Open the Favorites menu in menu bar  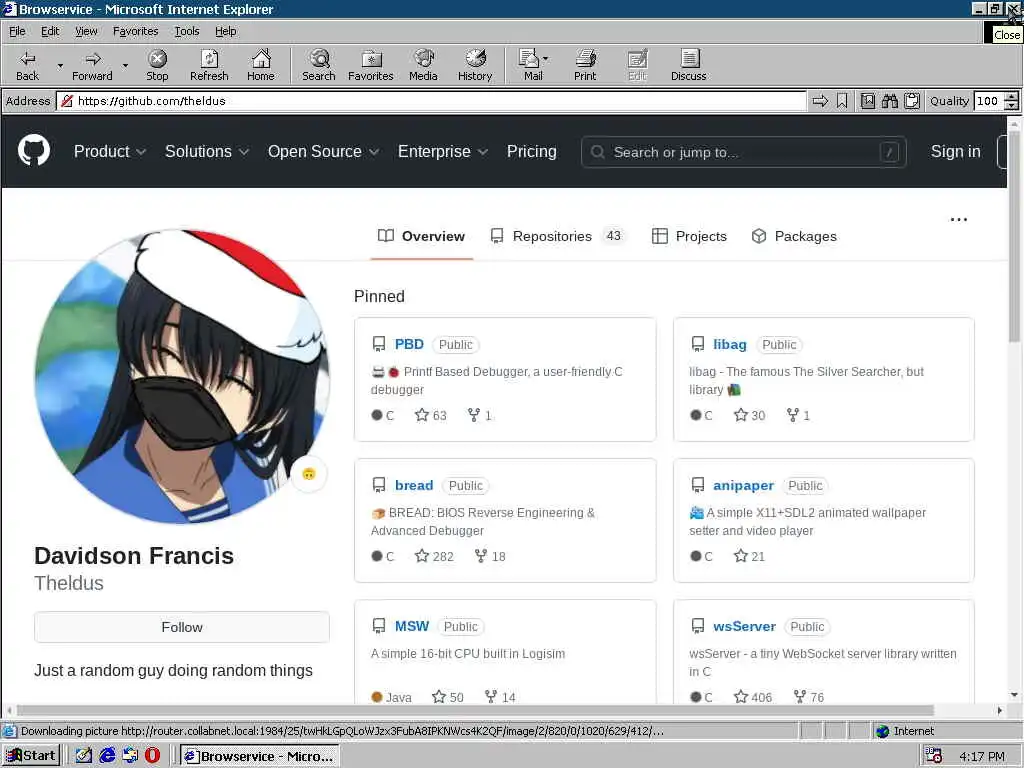[x=135, y=31]
